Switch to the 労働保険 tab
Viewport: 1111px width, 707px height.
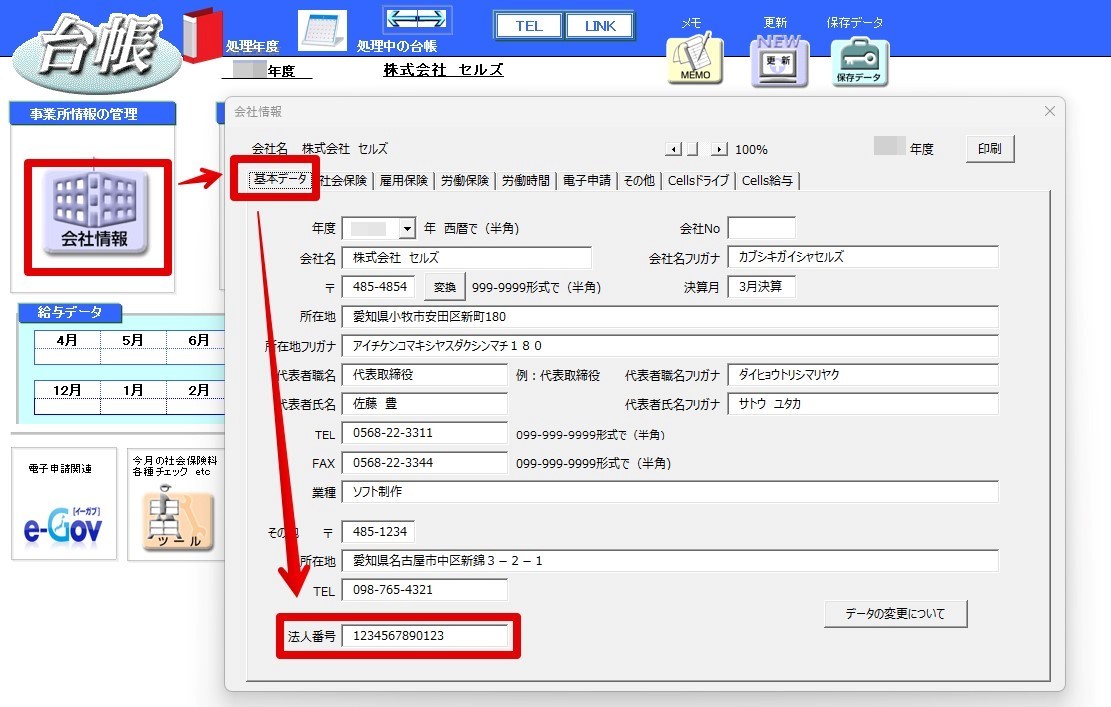(x=465, y=181)
